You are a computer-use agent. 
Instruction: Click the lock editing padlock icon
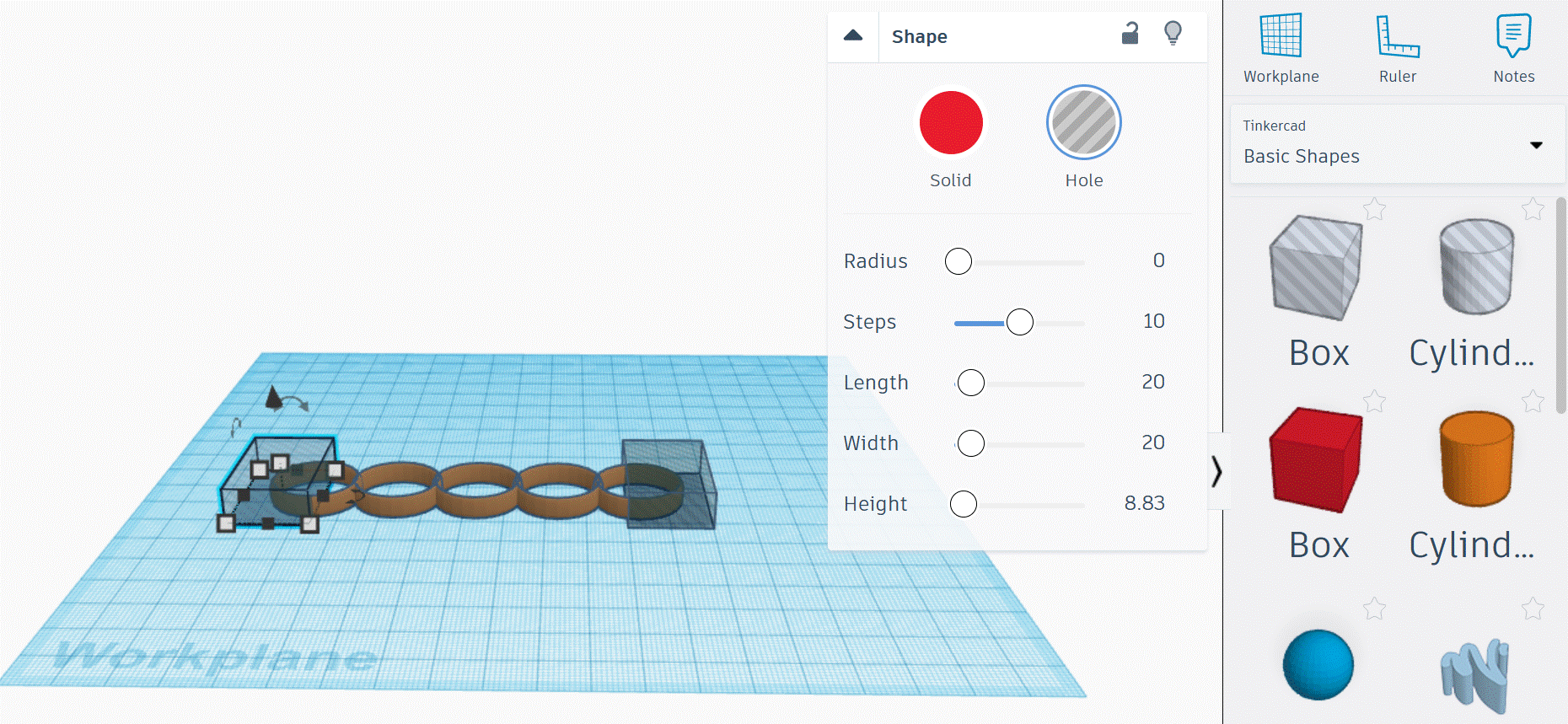(x=1130, y=34)
